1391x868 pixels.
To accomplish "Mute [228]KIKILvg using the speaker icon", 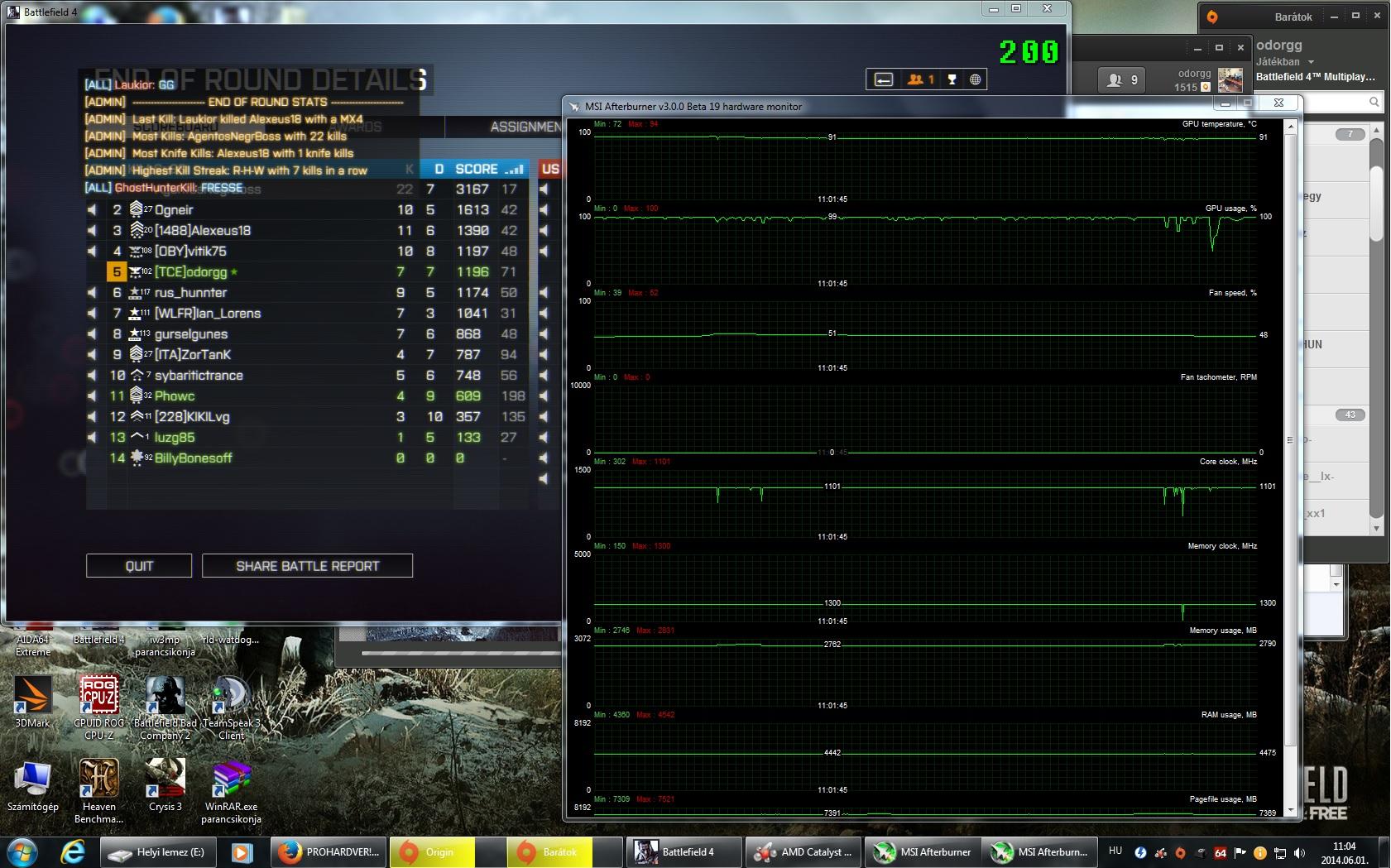I will coord(93,416).
